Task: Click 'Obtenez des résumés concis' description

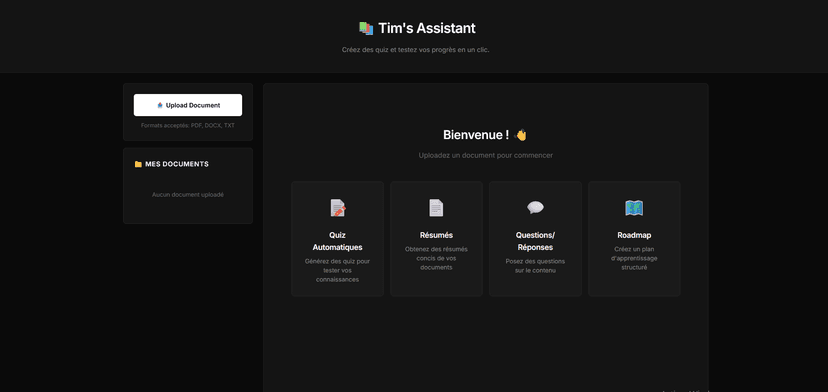Action: click(x=436, y=258)
